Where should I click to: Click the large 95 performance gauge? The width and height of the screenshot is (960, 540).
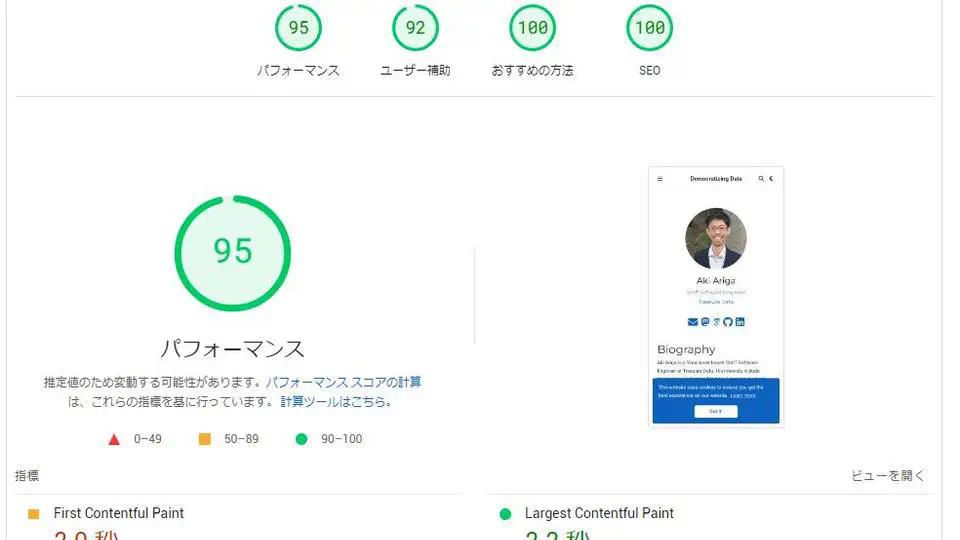pos(233,253)
